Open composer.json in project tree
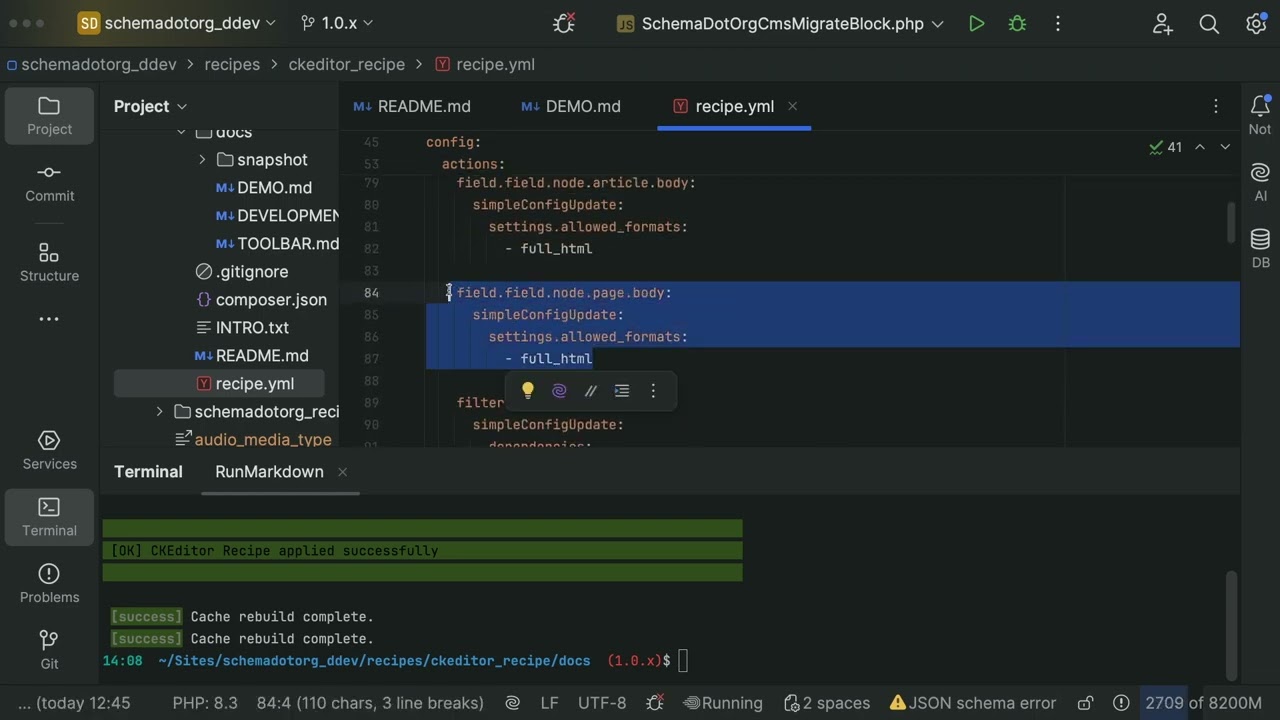The width and height of the screenshot is (1280, 720). pos(271,300)
